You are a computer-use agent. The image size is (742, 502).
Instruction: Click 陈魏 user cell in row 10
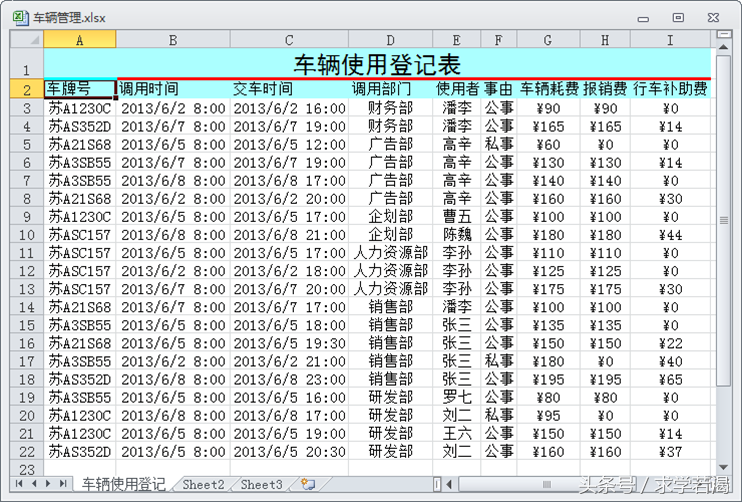click(457, 235)
